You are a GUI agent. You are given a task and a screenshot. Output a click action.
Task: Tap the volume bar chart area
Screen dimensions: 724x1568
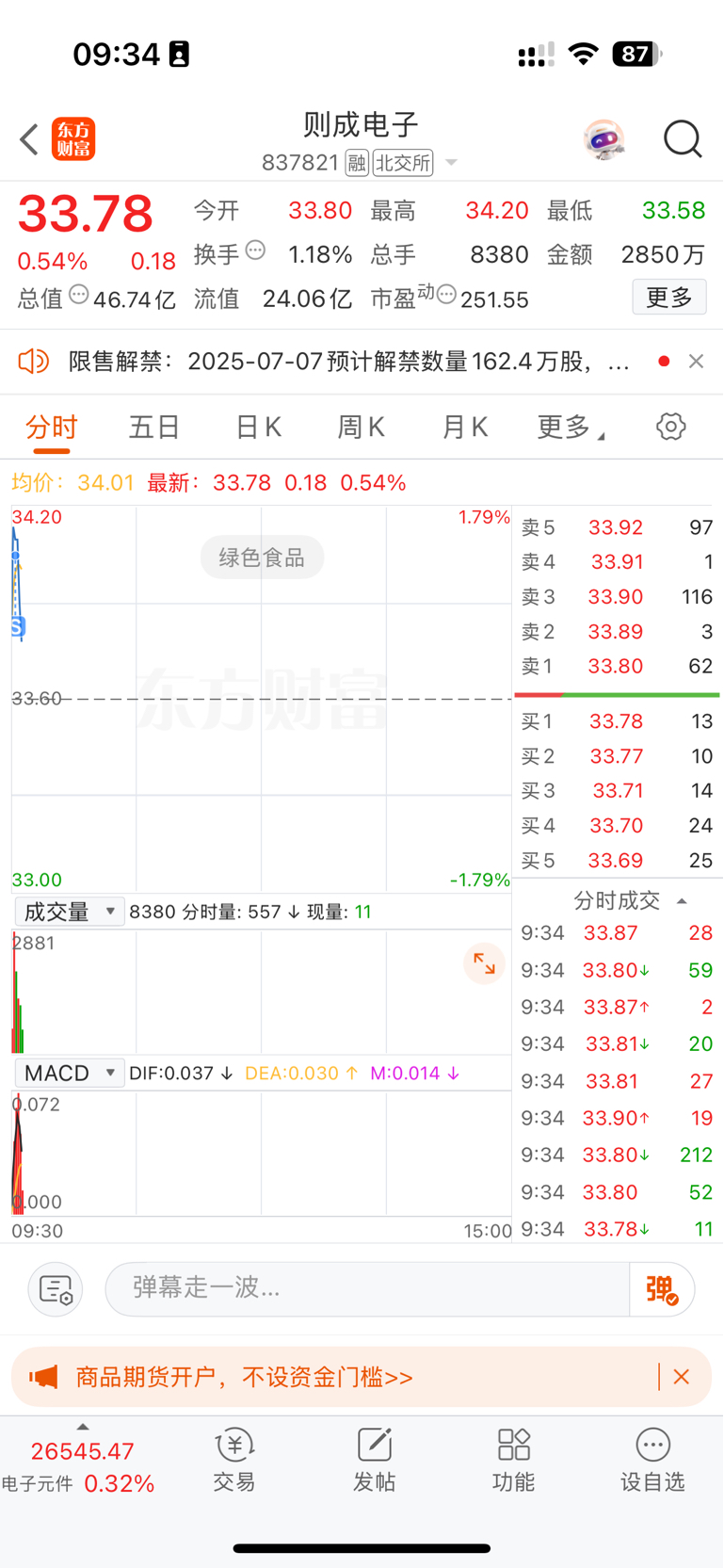(x=262, y=992)
